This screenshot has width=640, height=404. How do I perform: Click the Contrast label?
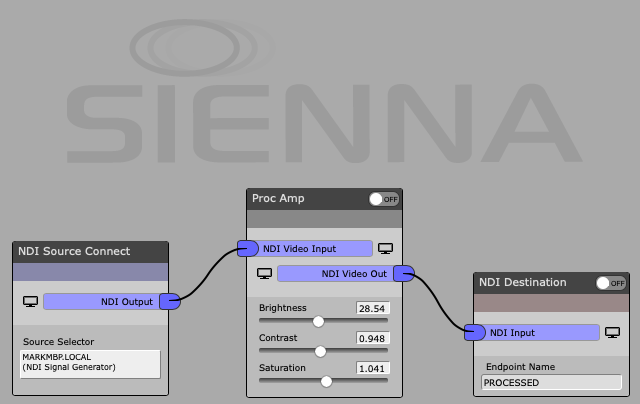click(x=278, y=338)
